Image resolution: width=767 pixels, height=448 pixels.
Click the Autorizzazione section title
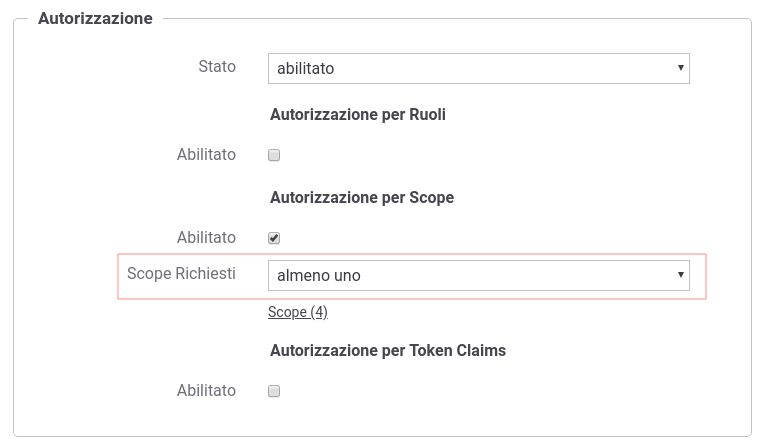pos(95,18)
